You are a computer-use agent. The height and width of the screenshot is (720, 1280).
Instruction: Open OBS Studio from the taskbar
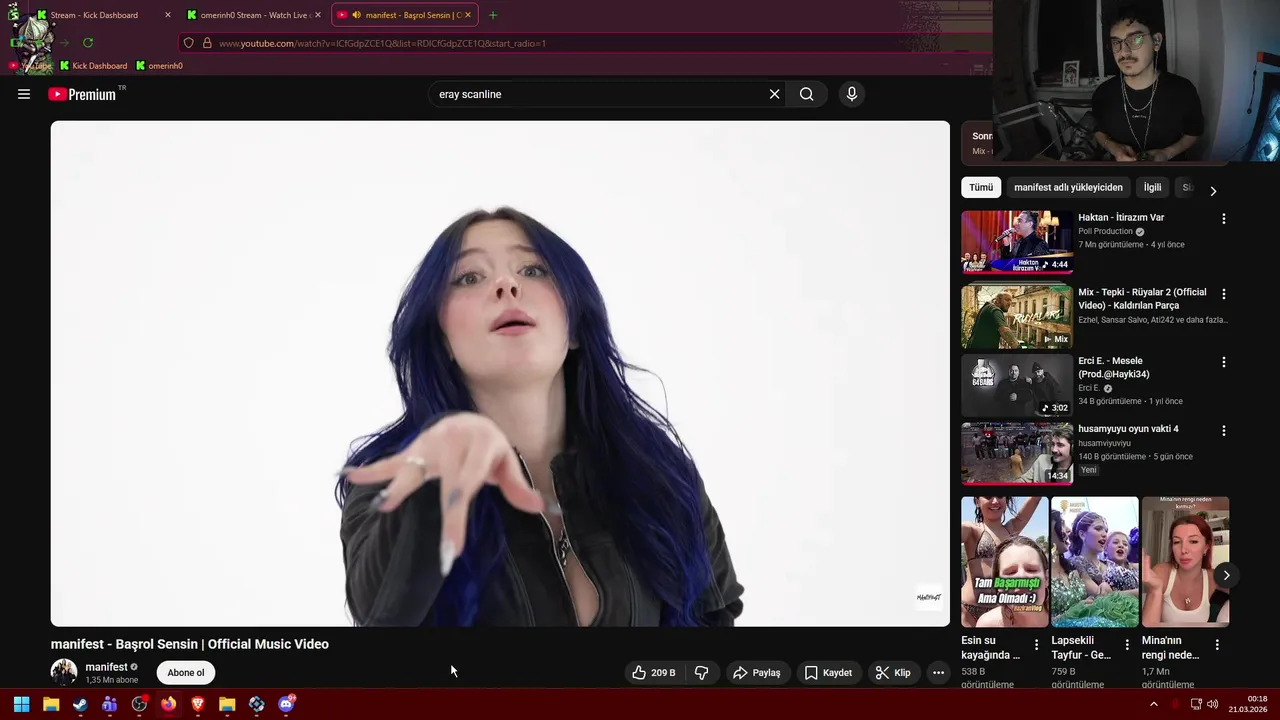[139, 704]
